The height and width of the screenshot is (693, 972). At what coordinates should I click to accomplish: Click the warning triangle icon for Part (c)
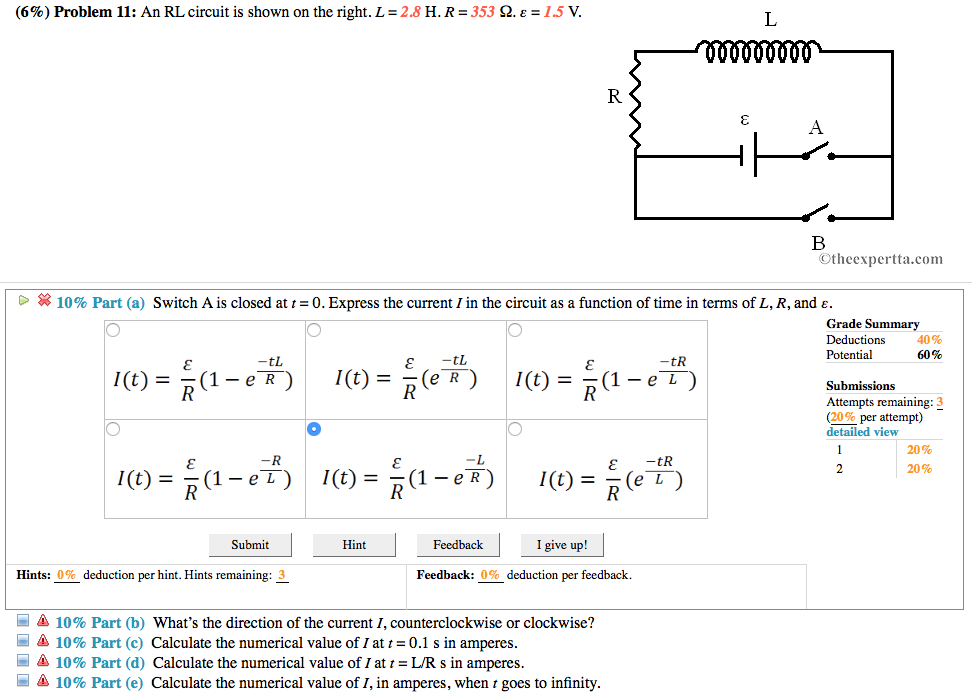click(x=43, y=642)
